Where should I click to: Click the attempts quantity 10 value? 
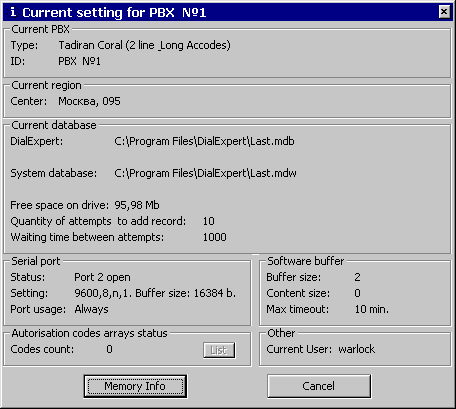[209, 221]
